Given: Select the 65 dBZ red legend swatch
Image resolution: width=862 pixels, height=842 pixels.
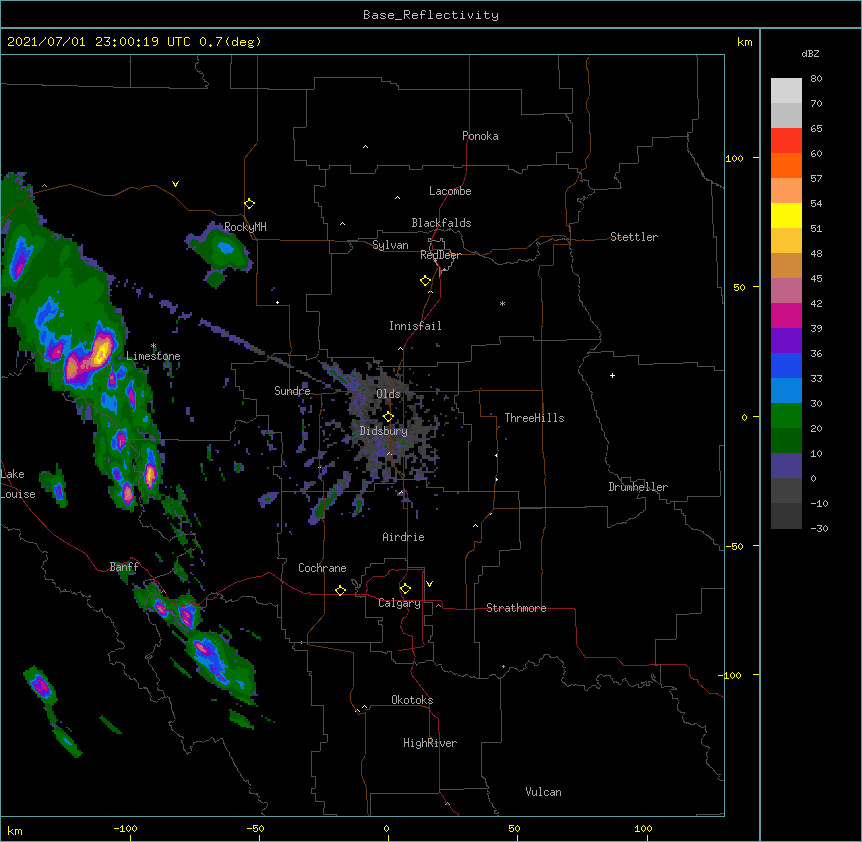Looking at the screenshot, I should pos(786,140).
